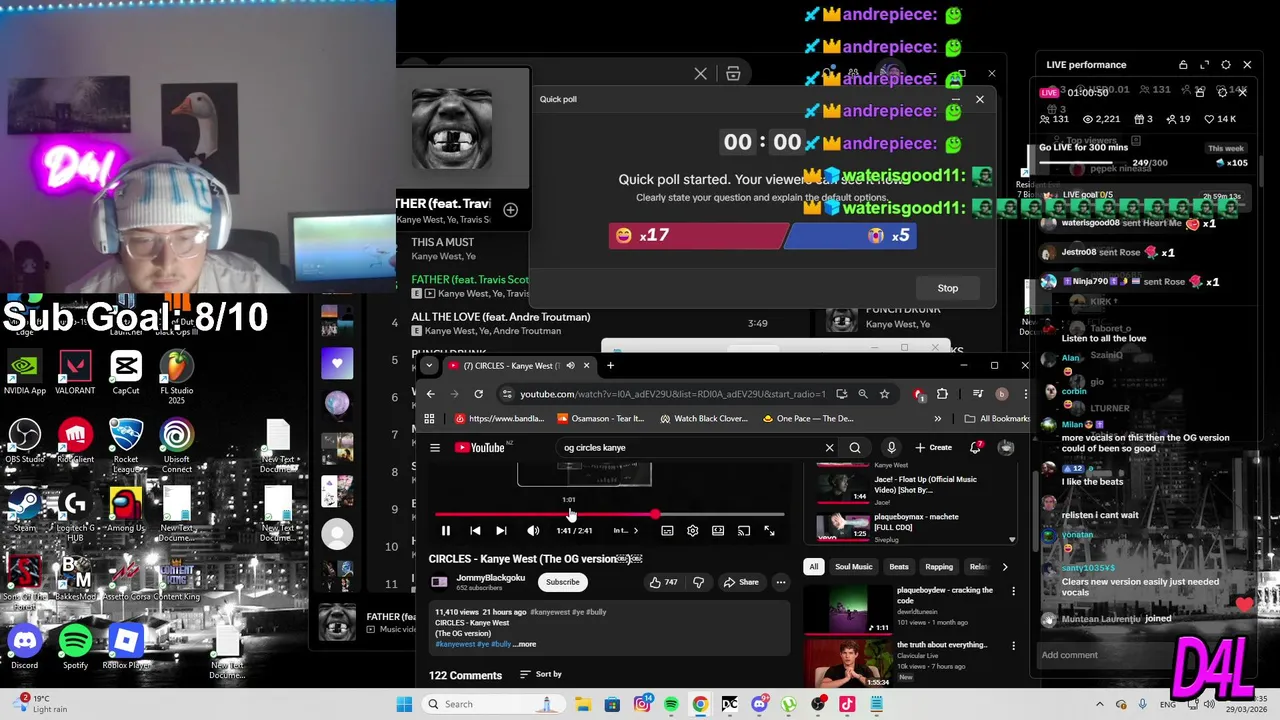Screen dimensions: 1280x720
Task: Add FATHER track with plus icon
Action: click(x=511, y=210)
